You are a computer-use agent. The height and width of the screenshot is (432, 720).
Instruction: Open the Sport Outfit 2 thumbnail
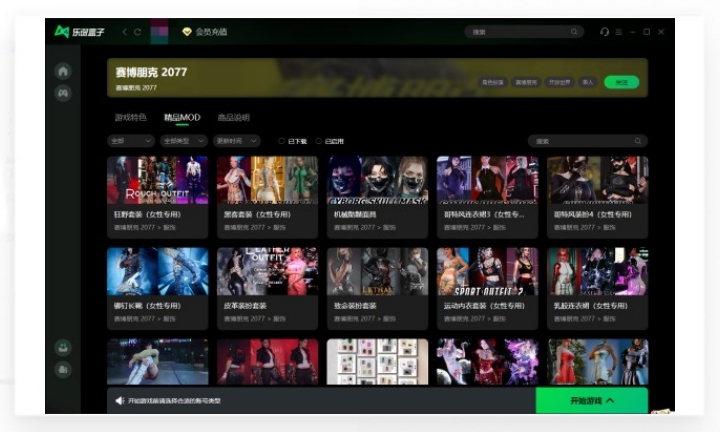click(487, 271)
